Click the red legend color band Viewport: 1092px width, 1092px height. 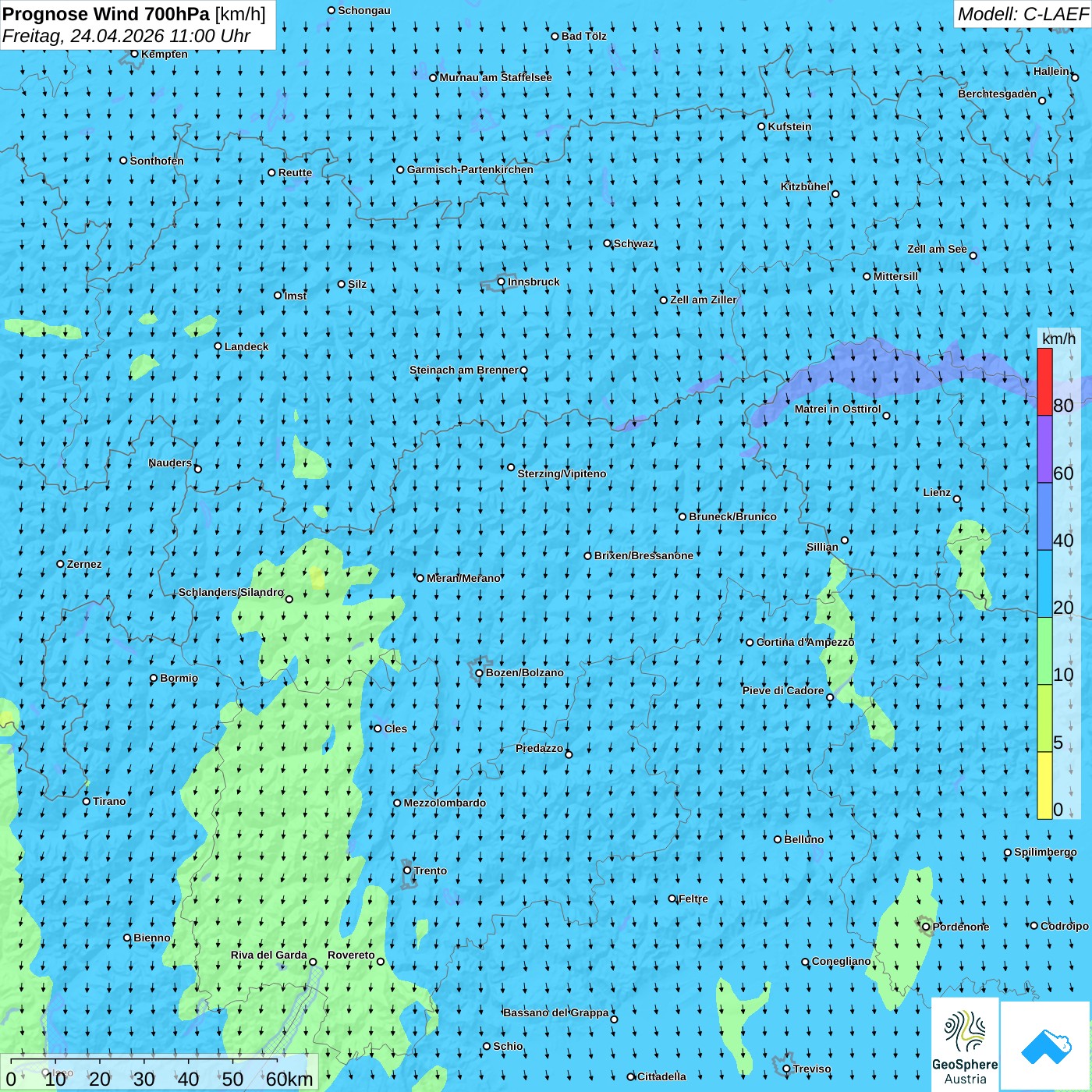(x=1044, y=381)
